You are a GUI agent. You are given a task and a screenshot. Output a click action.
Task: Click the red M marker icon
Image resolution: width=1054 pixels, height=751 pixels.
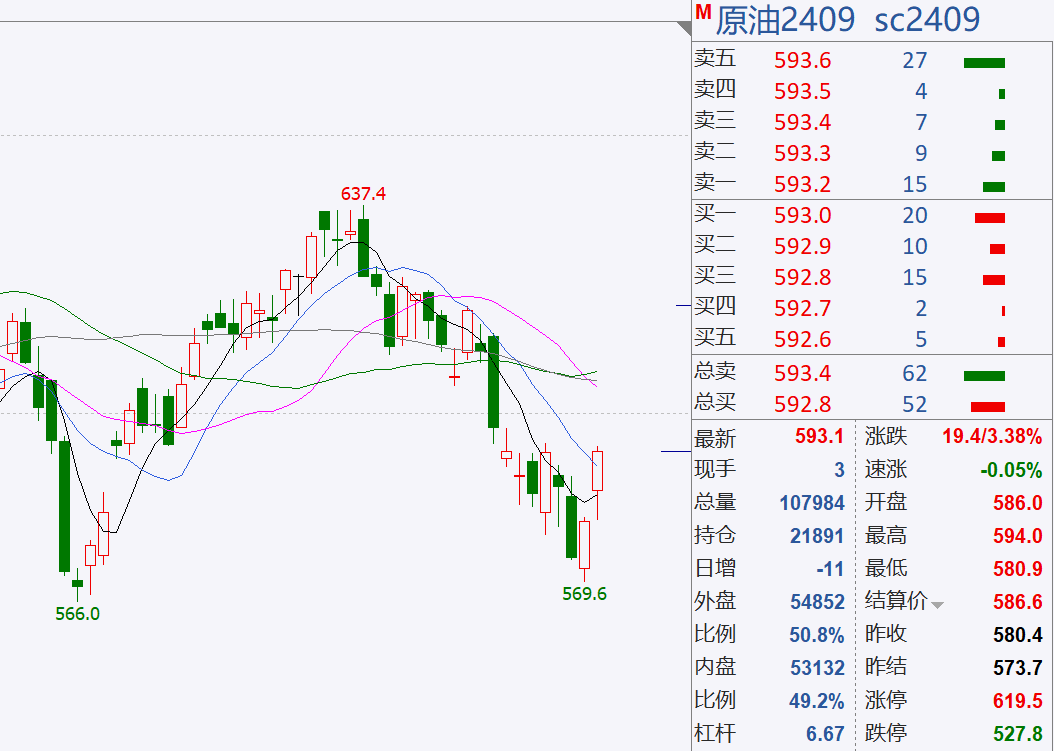[x=703, y=12]
